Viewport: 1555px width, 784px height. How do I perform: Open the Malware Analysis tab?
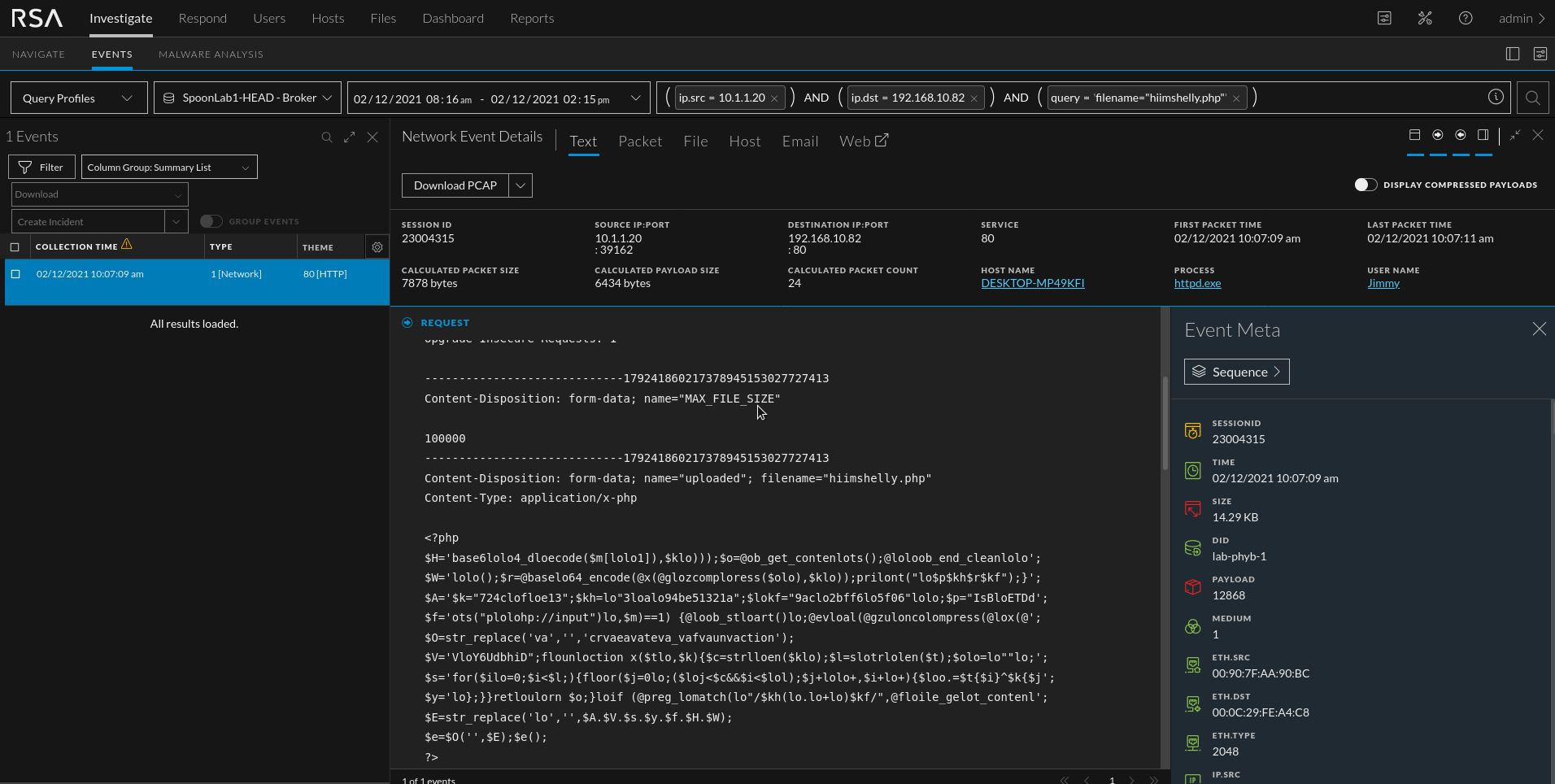point(211,54)
